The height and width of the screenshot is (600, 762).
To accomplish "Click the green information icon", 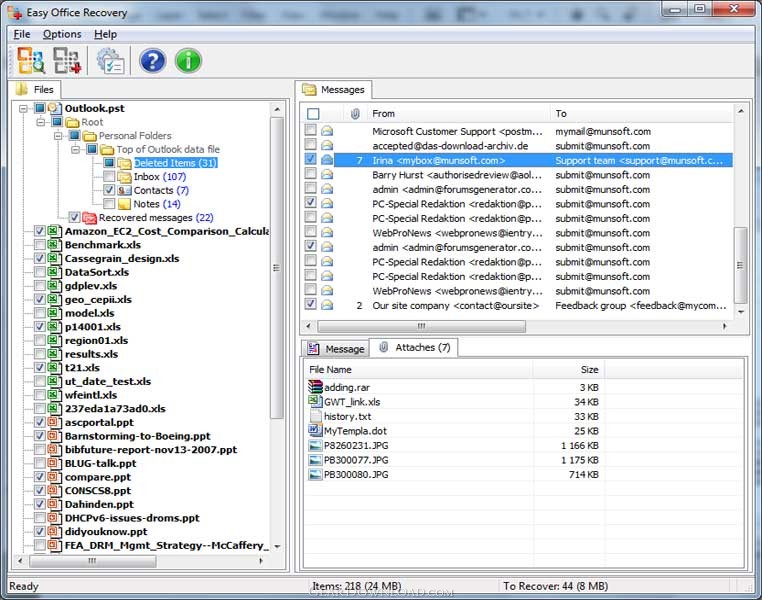I will tap(188, 61).
